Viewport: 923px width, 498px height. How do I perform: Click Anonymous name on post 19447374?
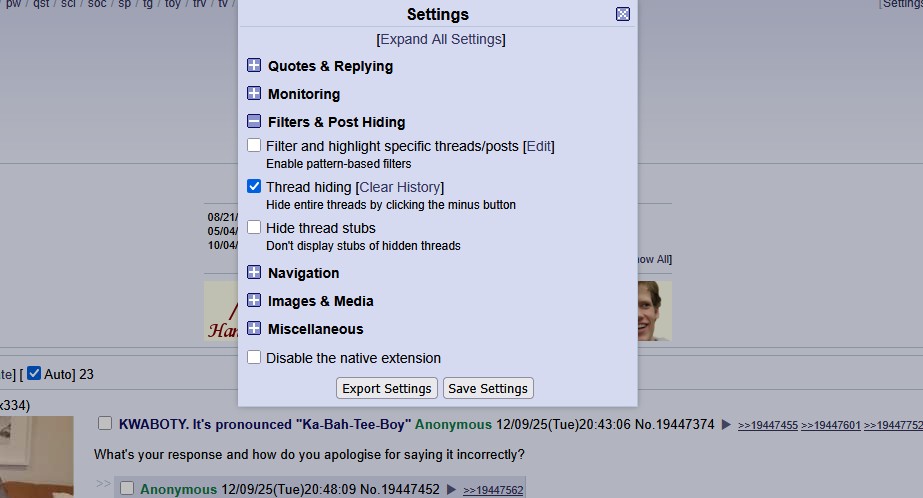[x=453, y=424]
